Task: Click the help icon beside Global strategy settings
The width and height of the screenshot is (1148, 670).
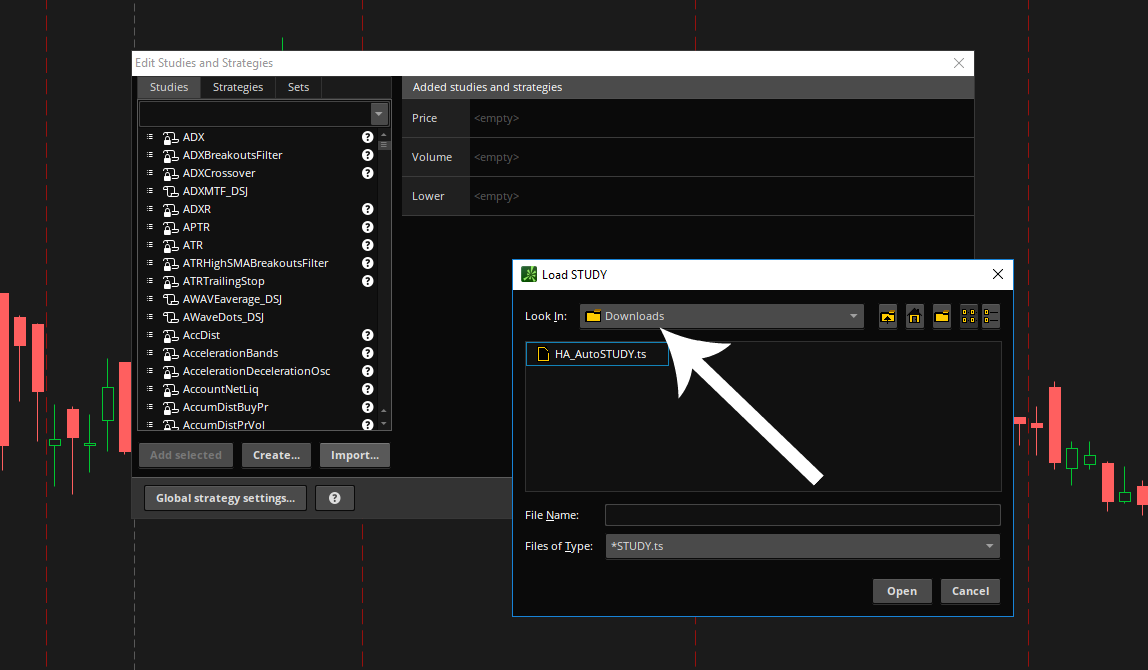Action: [335, 498]
